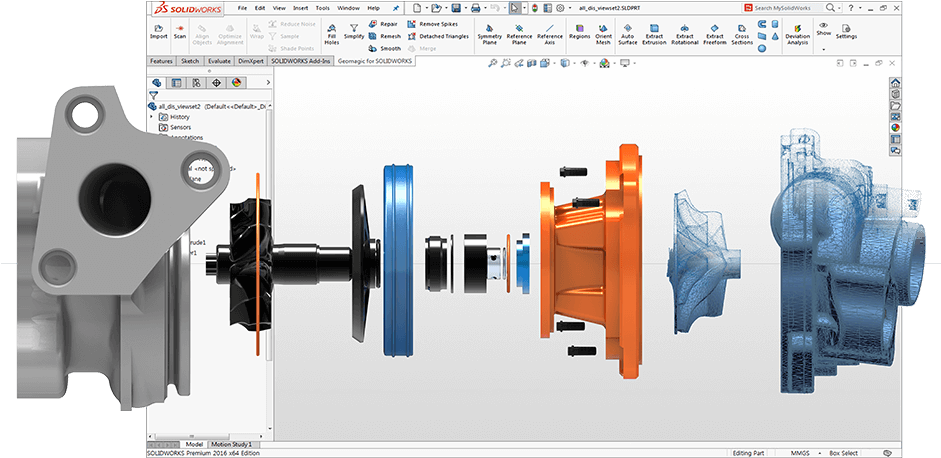
Task: Open the DisplayManager color-ball tab
Action: (x=236, y=83)
